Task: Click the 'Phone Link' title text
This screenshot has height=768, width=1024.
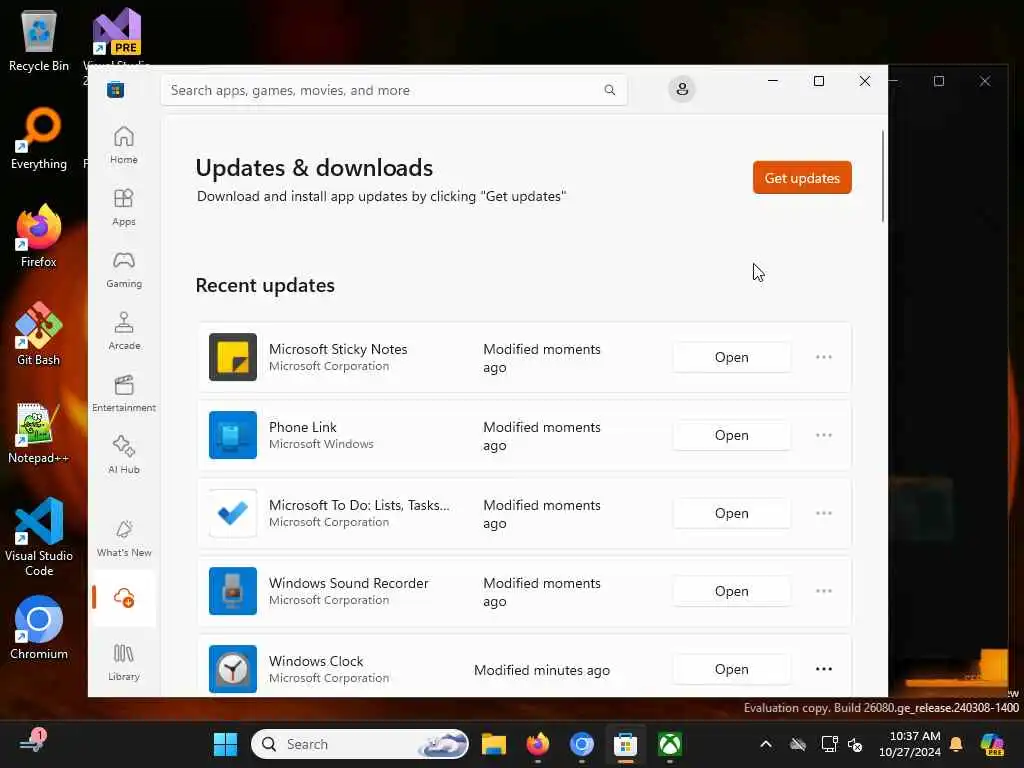Action: [302, 427]
